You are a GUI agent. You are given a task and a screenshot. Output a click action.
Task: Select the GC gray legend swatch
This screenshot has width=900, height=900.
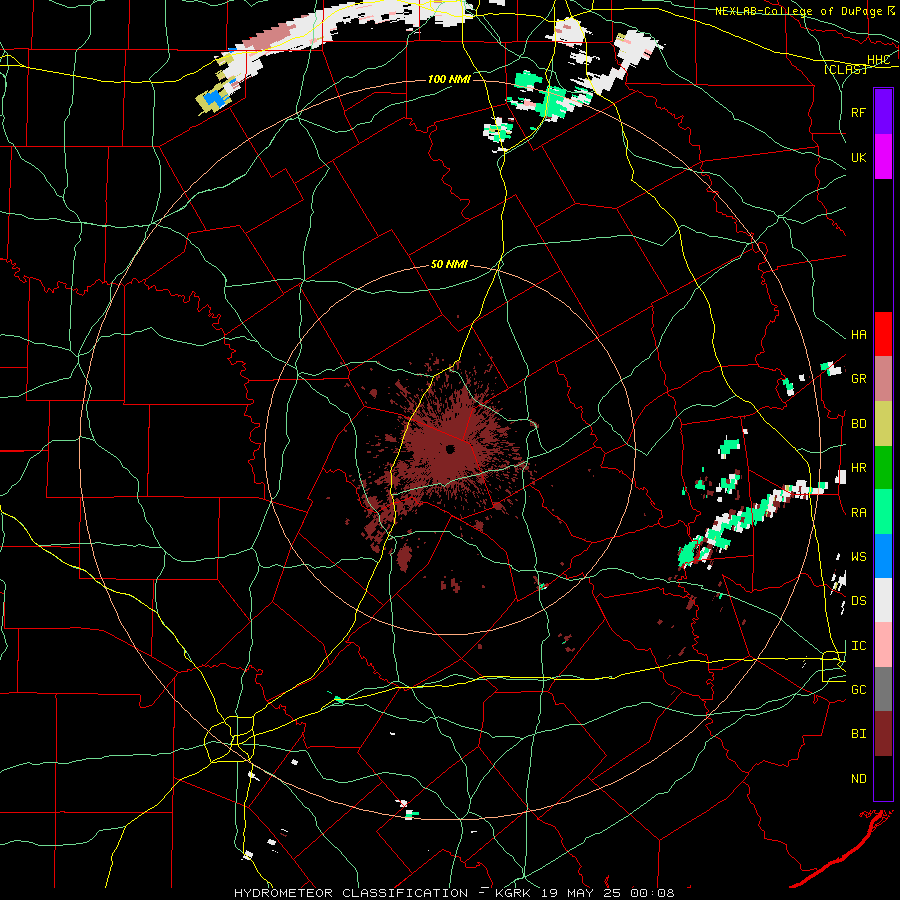point(883,689)
